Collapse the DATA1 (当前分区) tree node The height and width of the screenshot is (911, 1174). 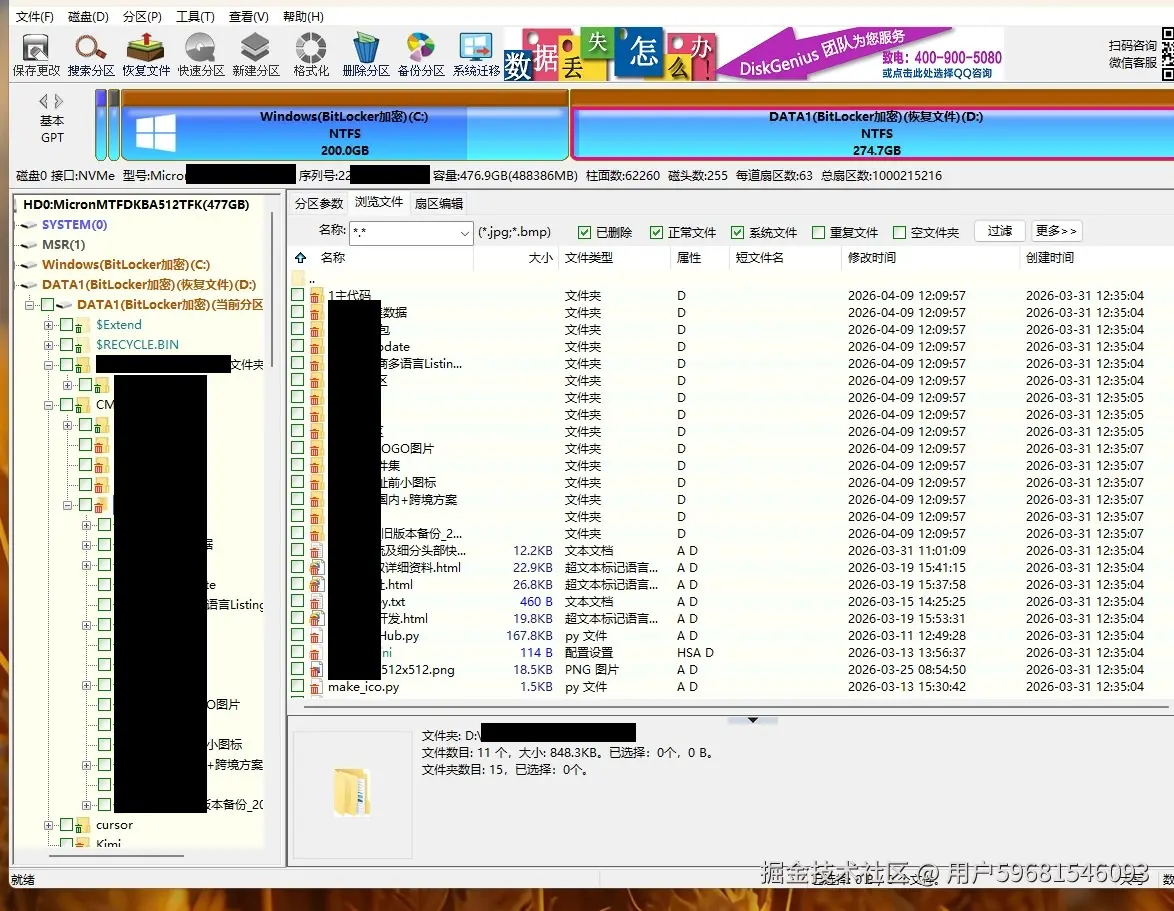click(x=29, y=305)
